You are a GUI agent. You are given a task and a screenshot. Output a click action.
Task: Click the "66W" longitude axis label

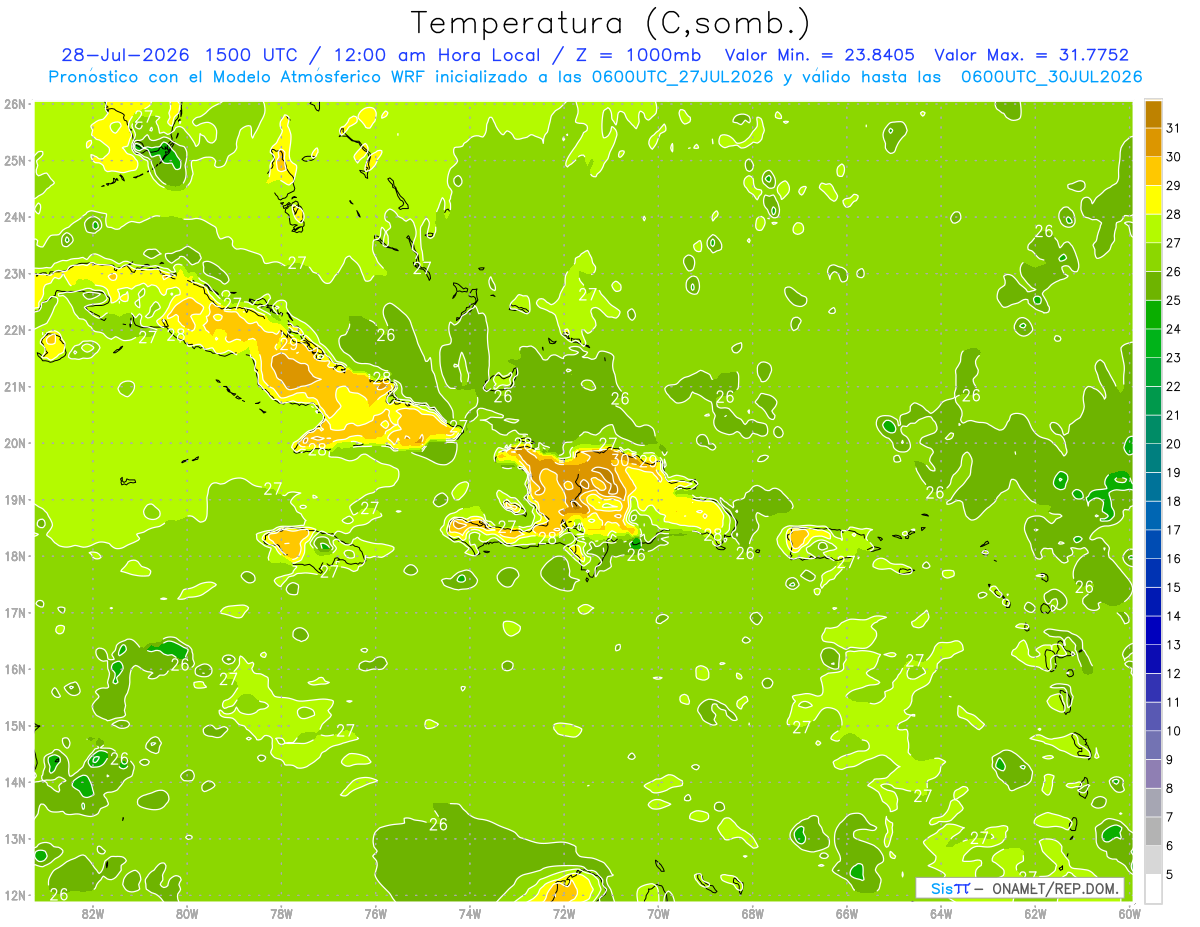(847, 913)
